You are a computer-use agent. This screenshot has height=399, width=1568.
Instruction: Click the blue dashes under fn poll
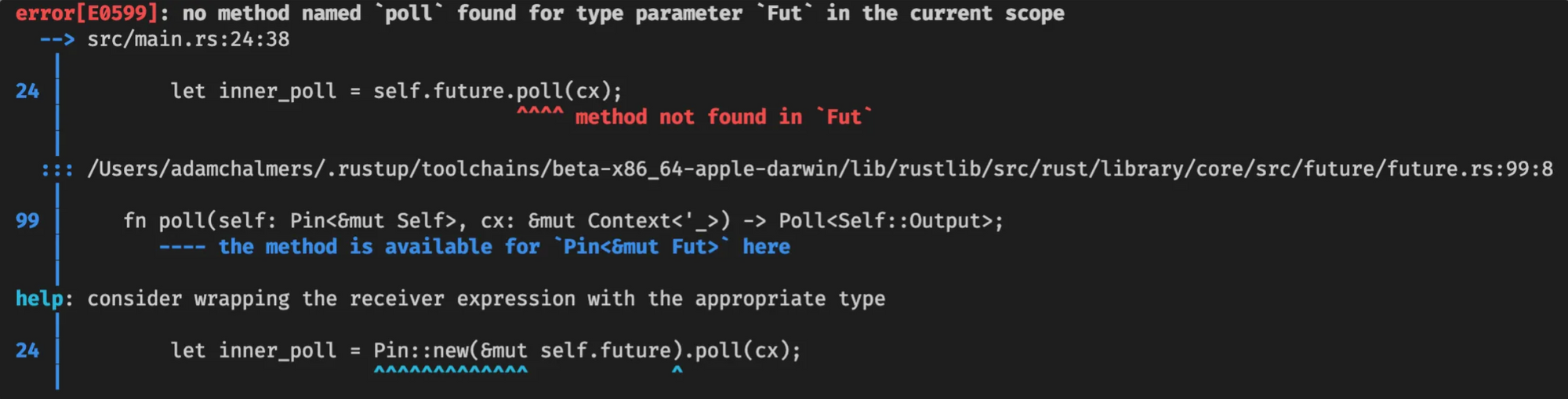point(183,247)
